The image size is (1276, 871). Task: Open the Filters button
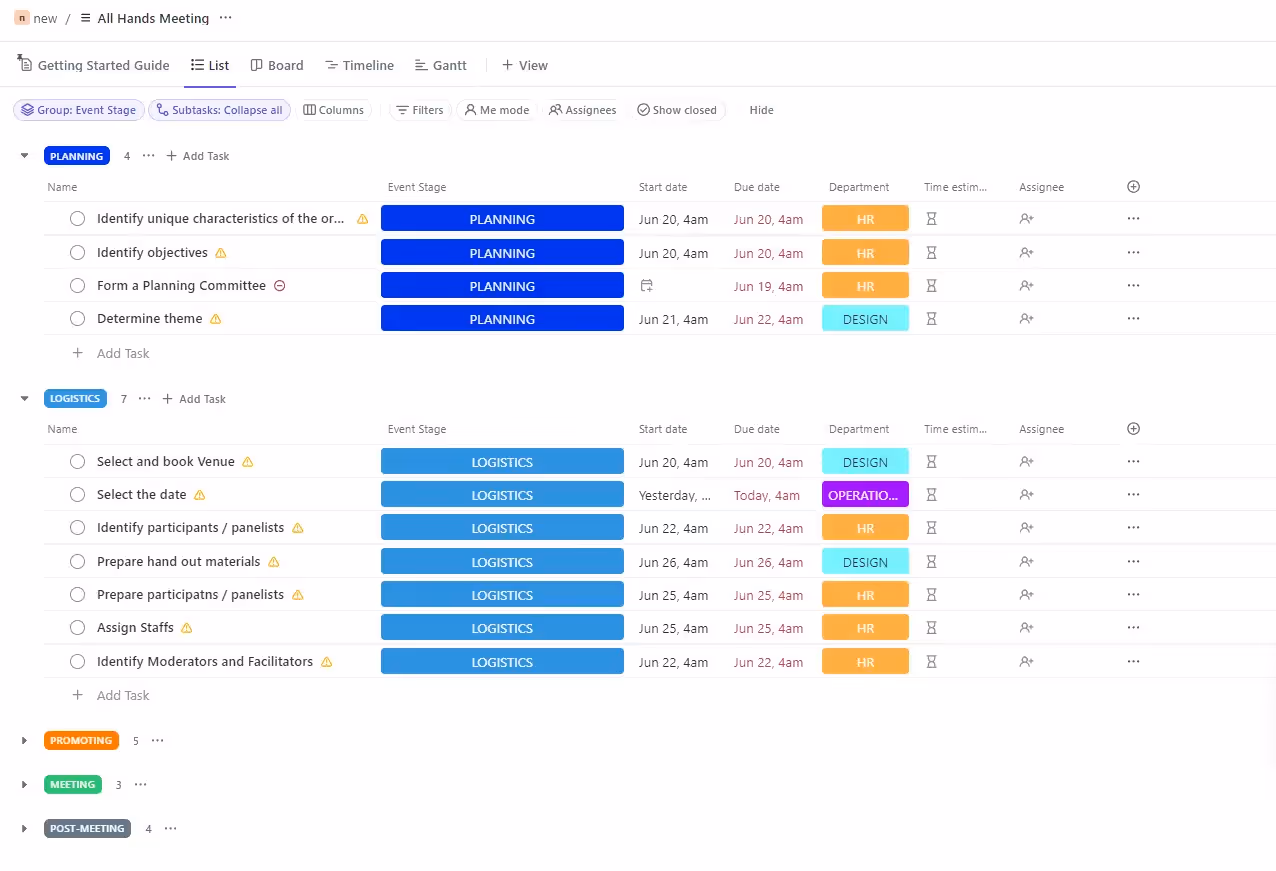point(419,110)
